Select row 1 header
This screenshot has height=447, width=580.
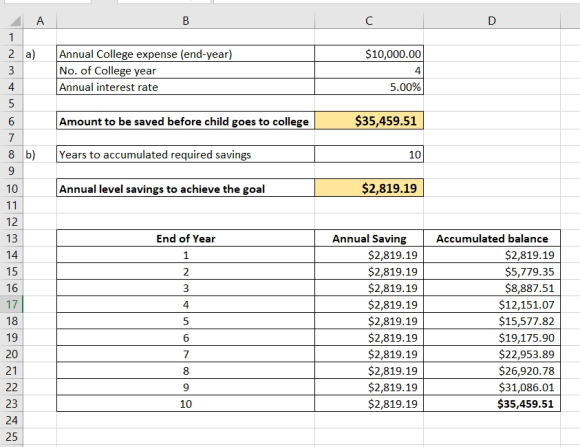[x=11, y=37]
